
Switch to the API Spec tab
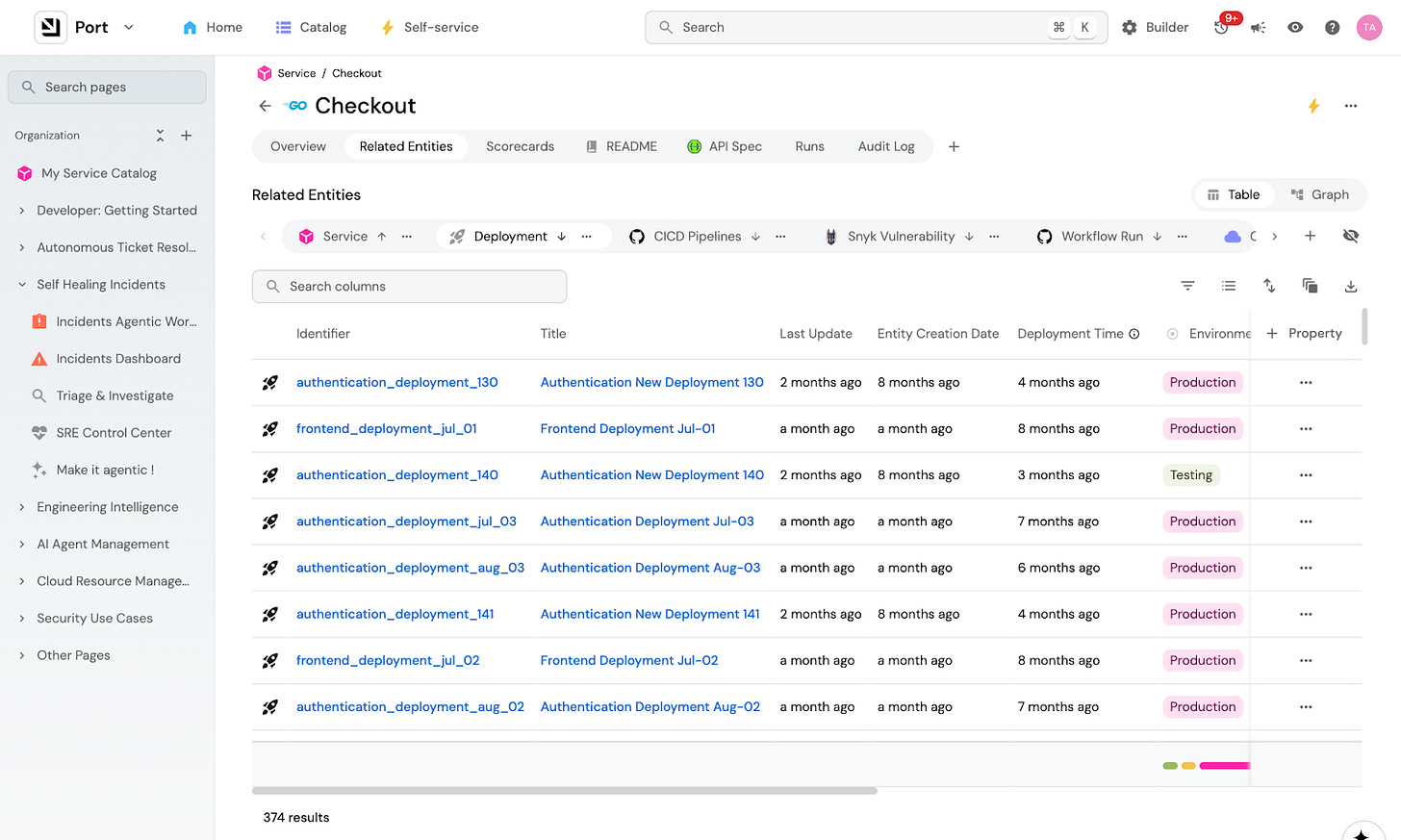click(x=725, y=146)
